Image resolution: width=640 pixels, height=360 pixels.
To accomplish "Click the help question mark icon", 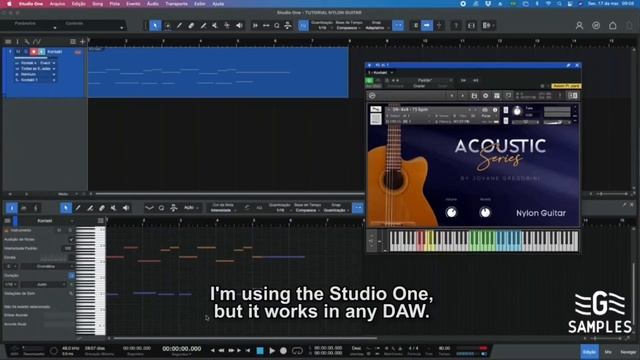I will coord(456,26).
